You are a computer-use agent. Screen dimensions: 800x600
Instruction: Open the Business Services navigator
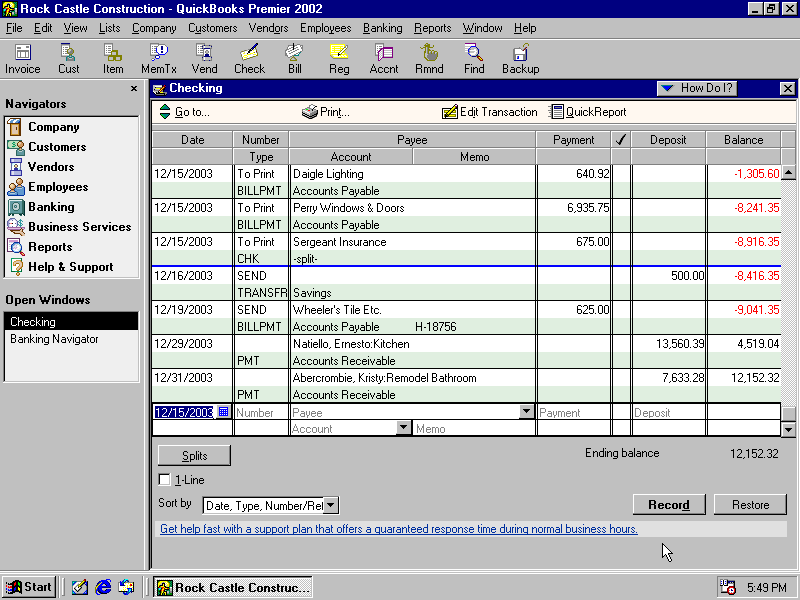(71, 227)
